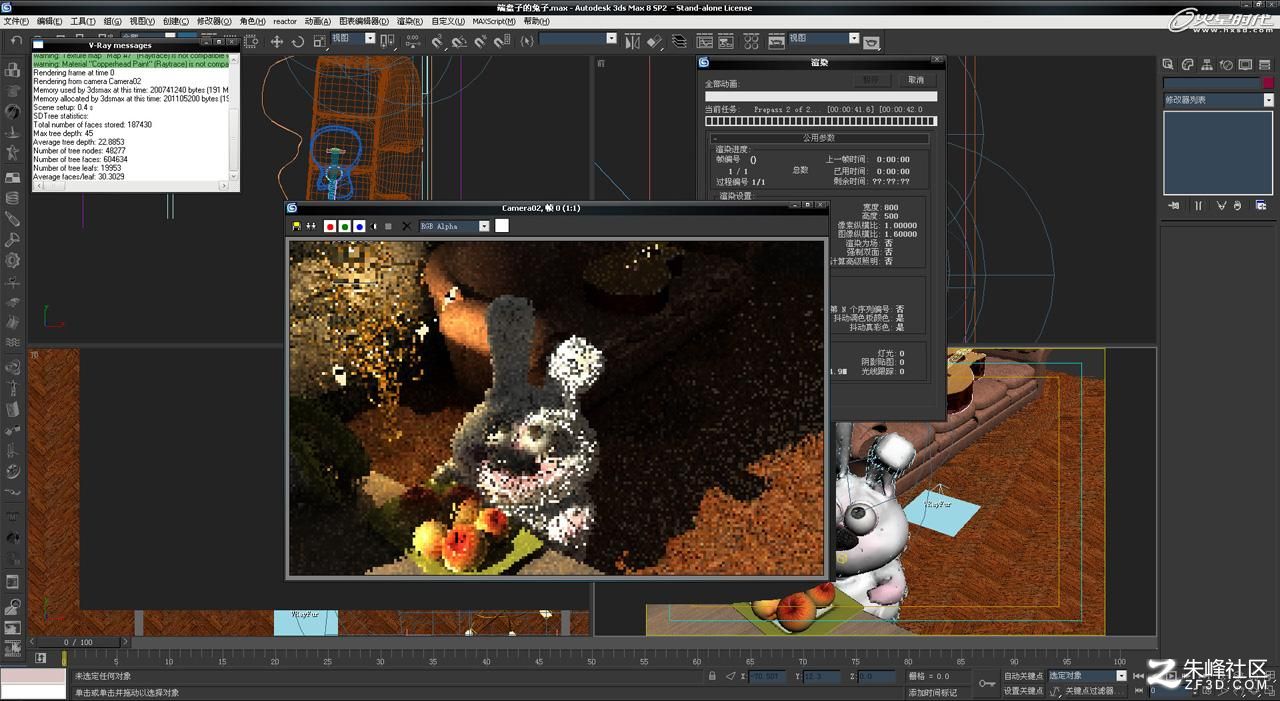The image size is (1280, 701).
Task: Click the 添加时间标记 label
Action: pyautogui.click(x=933, y=692)
